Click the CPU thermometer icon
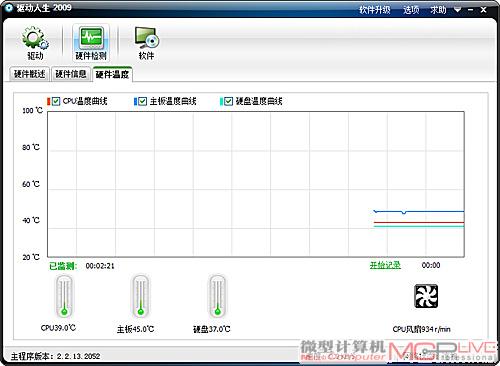This screenshot has width=500, height=366. point(64,296)
